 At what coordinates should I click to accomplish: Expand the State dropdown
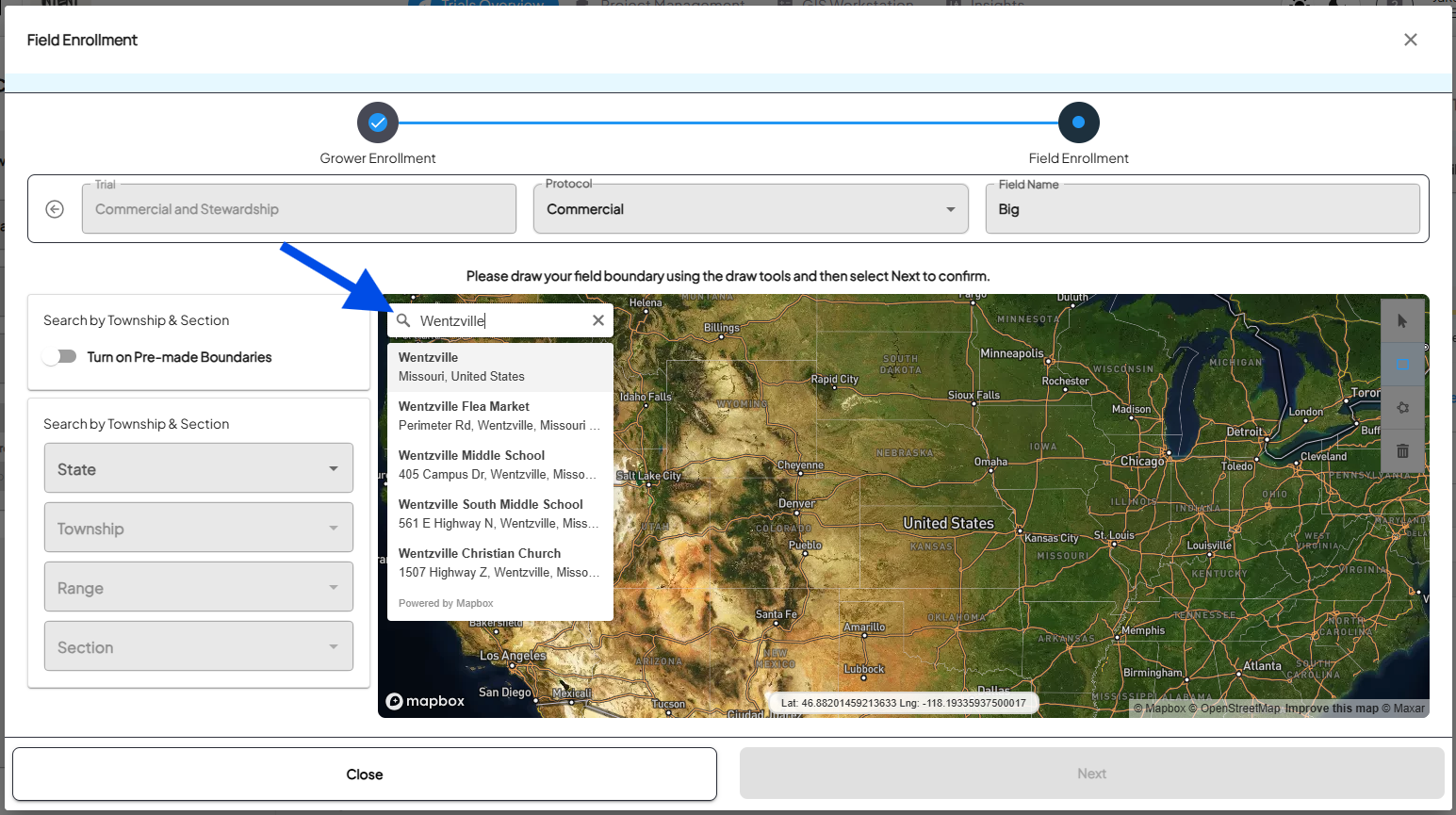pyautogui.click(x=199, y=468)
